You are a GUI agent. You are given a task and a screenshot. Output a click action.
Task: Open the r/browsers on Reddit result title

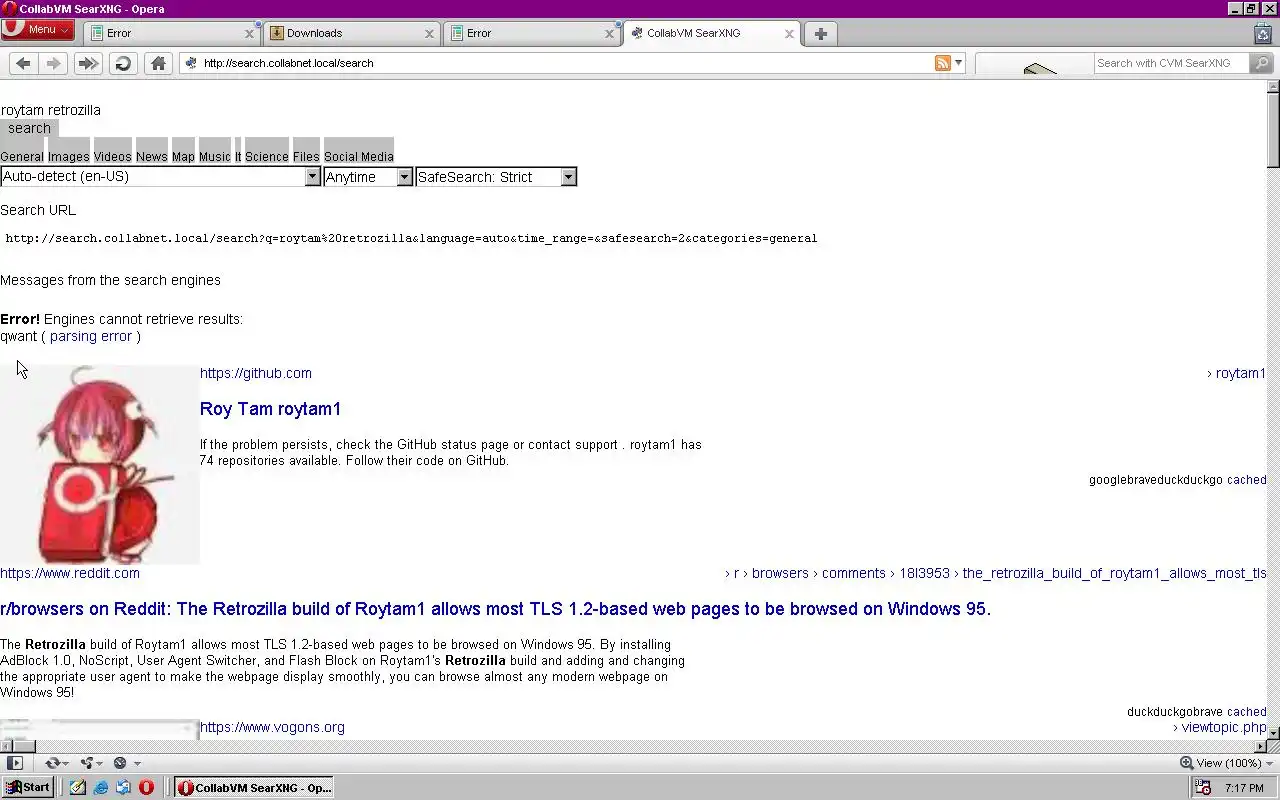click(x=496, y=609)
